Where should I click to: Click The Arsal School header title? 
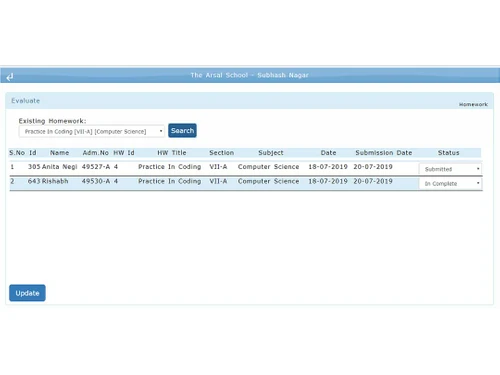click(x=250, y=75)
